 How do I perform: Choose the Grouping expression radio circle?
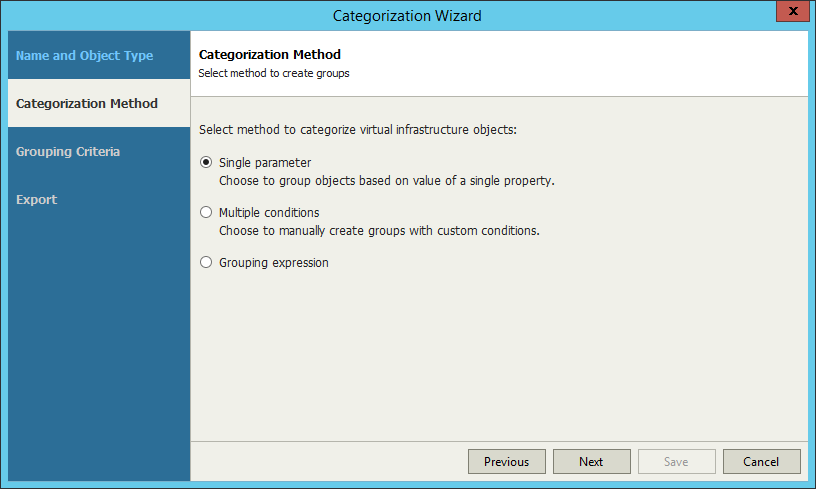(x=206, y=262)
